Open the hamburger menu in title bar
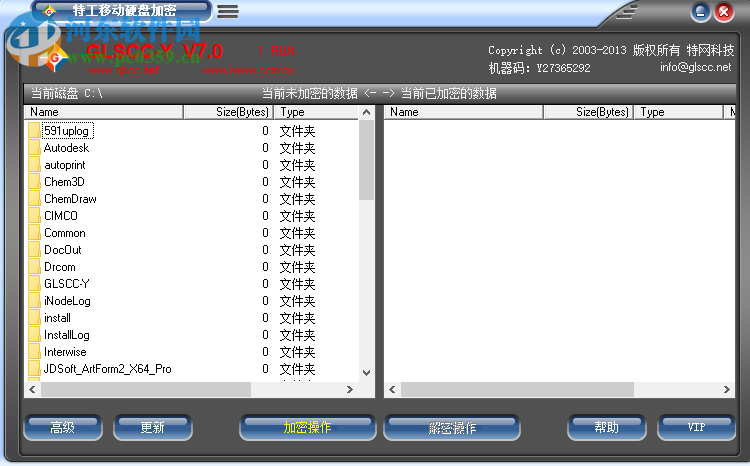750x466 pixels. click(x=228, y=11)
